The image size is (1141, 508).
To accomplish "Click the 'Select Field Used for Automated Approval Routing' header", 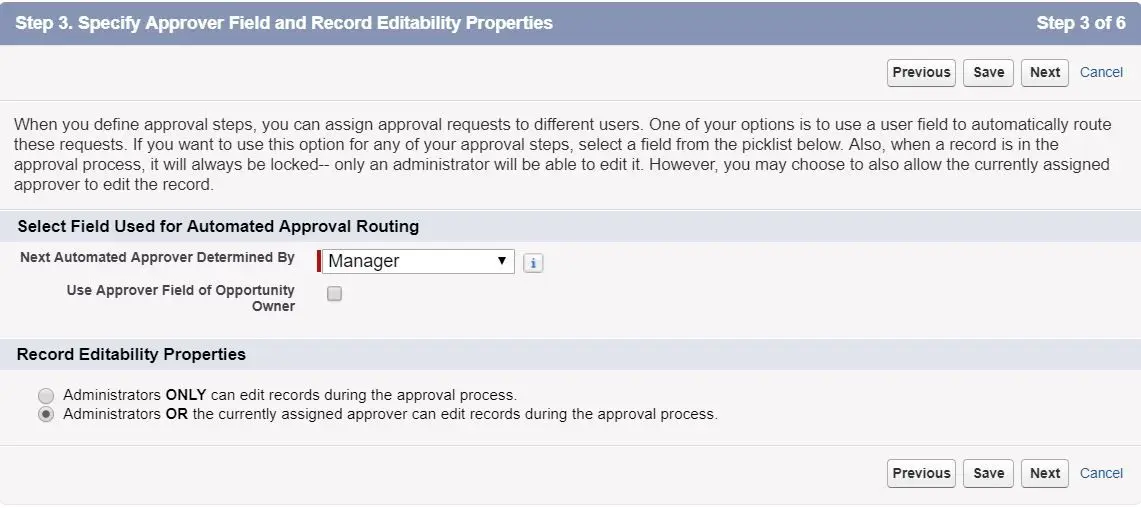I will tap(218, 226).
